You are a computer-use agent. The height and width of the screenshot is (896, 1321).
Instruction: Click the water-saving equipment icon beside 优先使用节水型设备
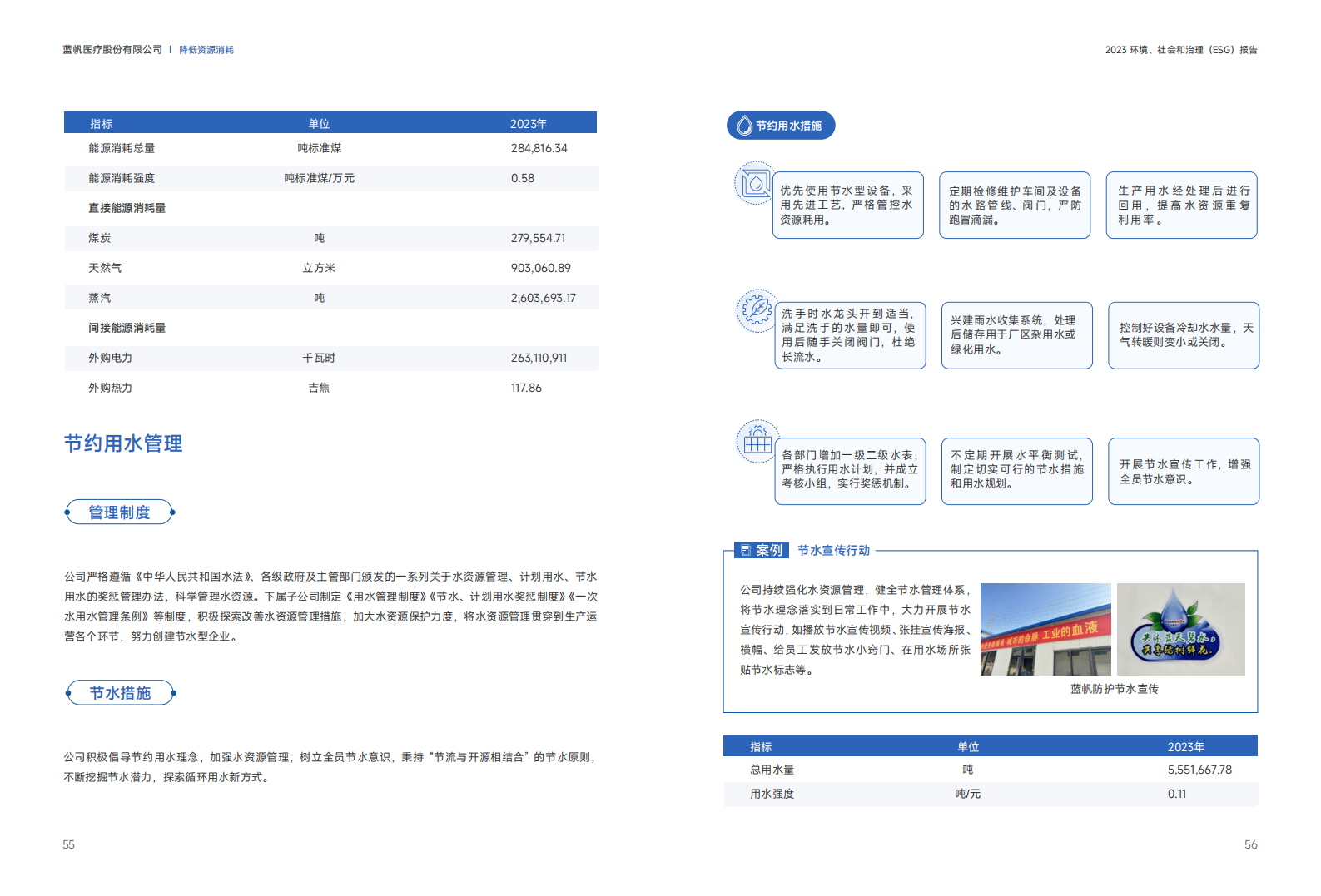click(755, 184)
